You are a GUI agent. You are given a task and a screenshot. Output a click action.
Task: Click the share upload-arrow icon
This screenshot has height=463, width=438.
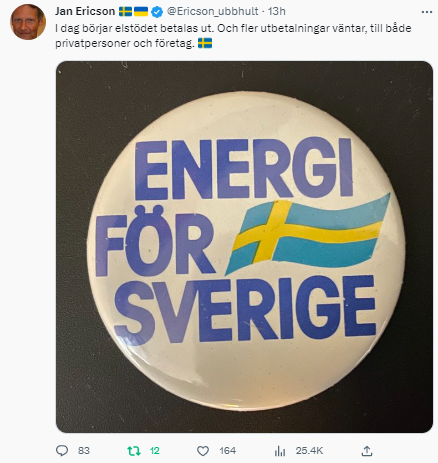click(367, 451)
